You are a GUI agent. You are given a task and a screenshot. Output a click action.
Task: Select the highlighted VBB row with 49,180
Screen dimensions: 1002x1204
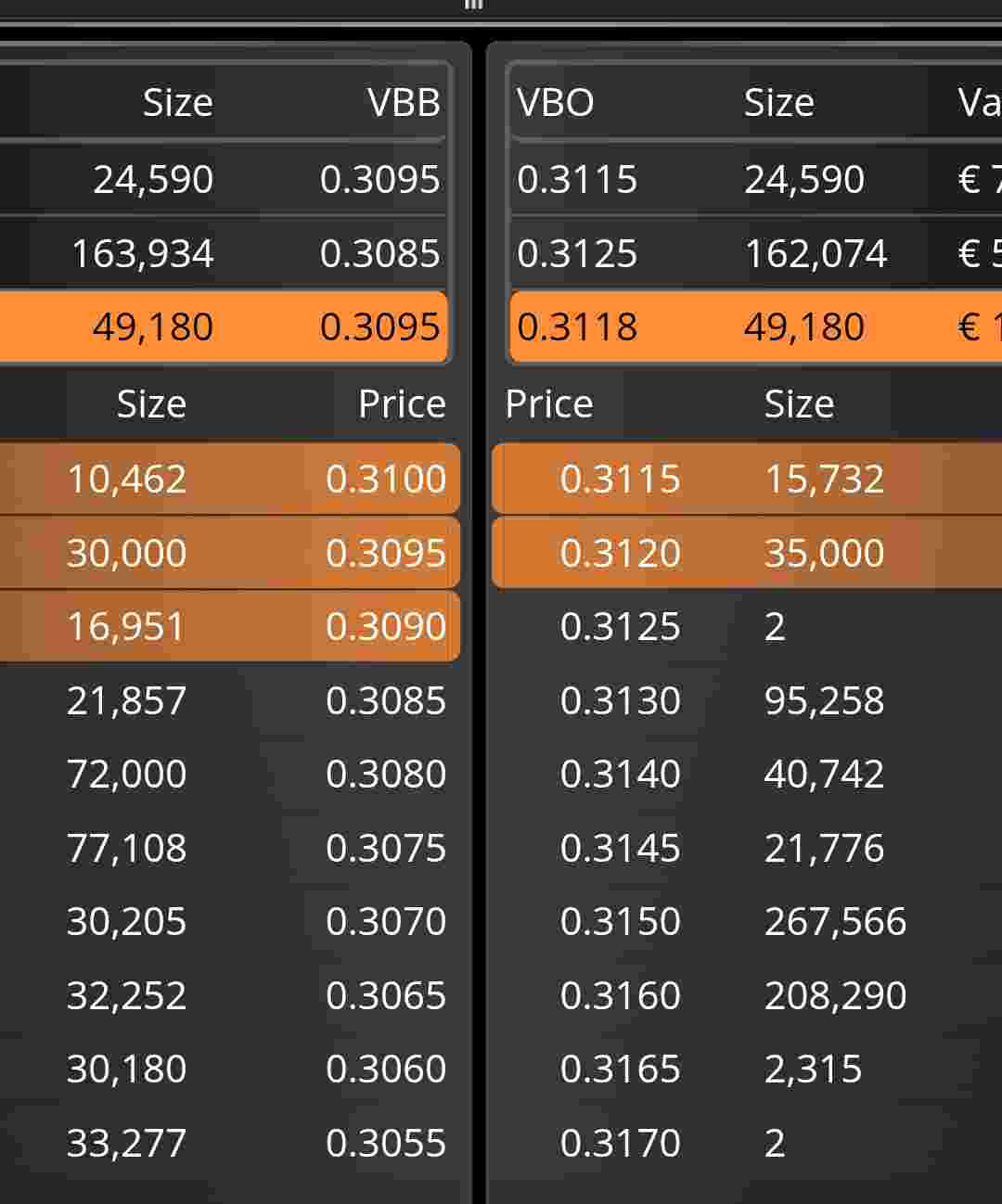click(x=224, y=327)
